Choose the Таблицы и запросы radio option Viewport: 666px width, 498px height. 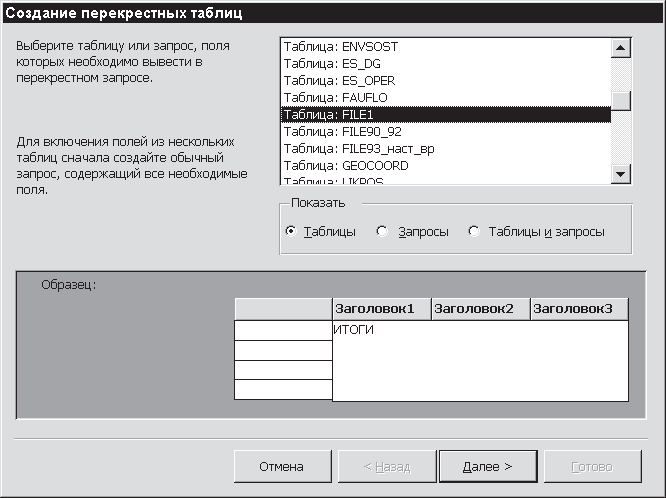point(474,232)
